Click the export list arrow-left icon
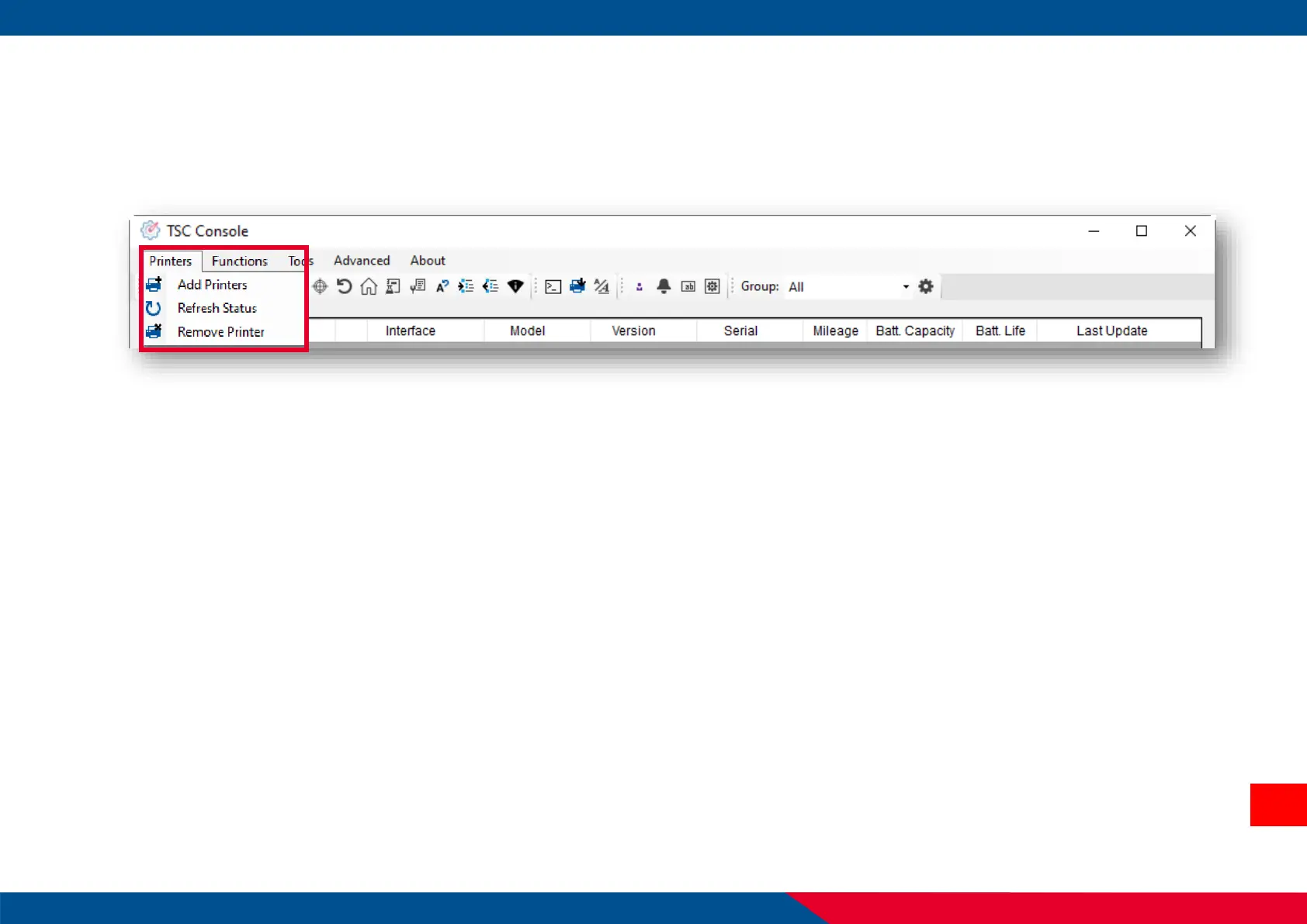 pos(491,286)
